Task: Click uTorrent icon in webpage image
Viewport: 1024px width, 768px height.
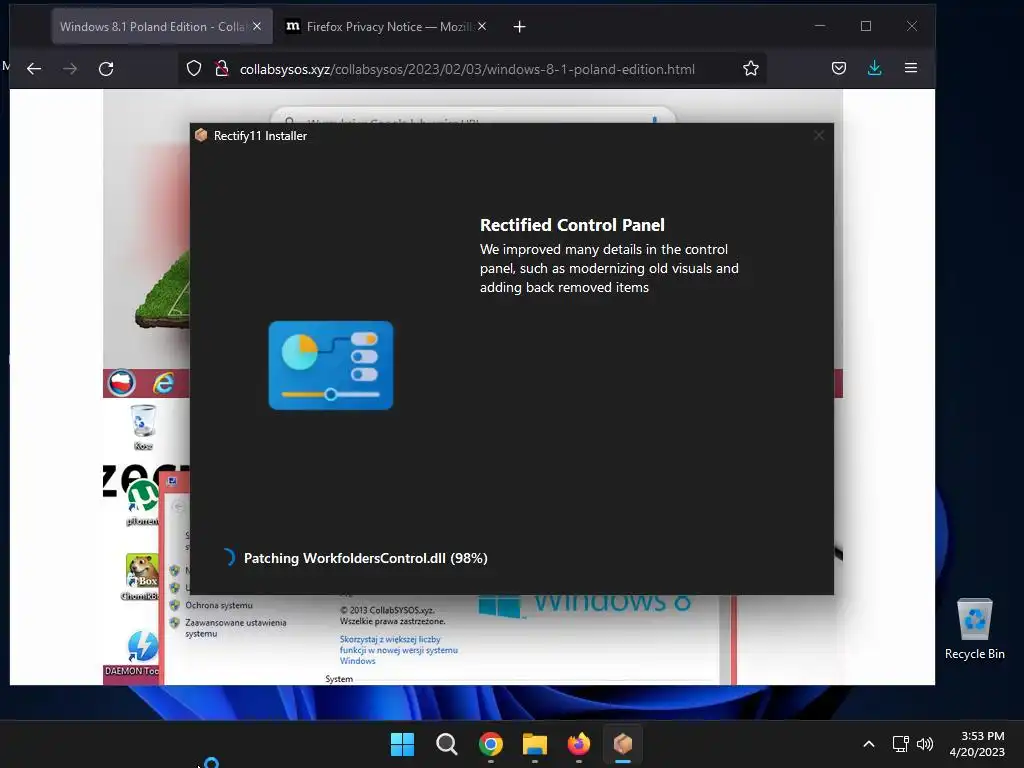Action: [x=143, y=502]
